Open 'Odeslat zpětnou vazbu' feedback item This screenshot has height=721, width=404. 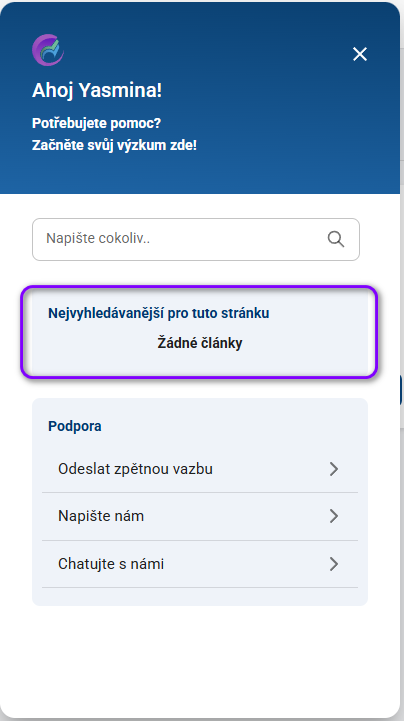pos(199,469)
